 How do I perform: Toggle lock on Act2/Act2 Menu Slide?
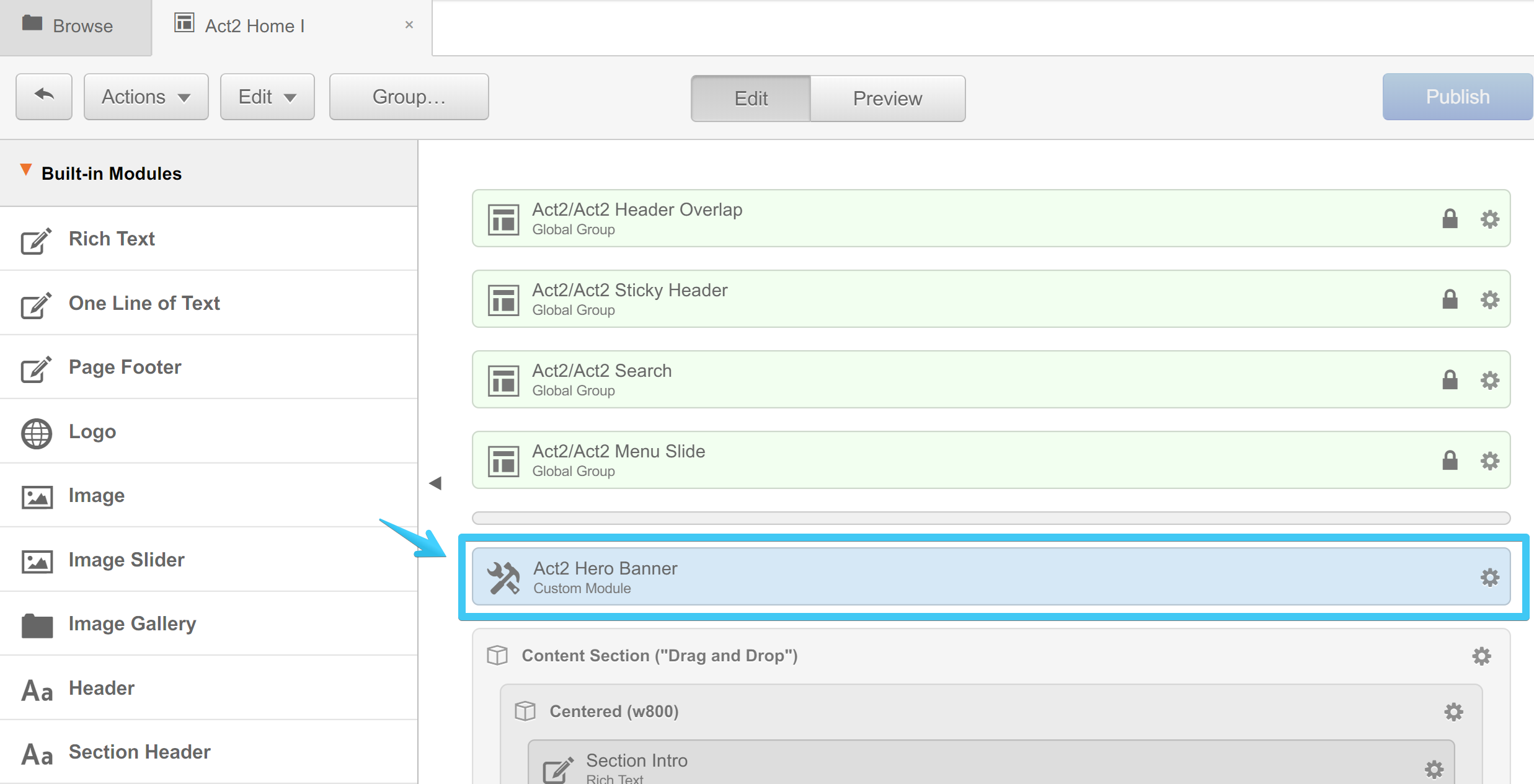click(1450, 460)
